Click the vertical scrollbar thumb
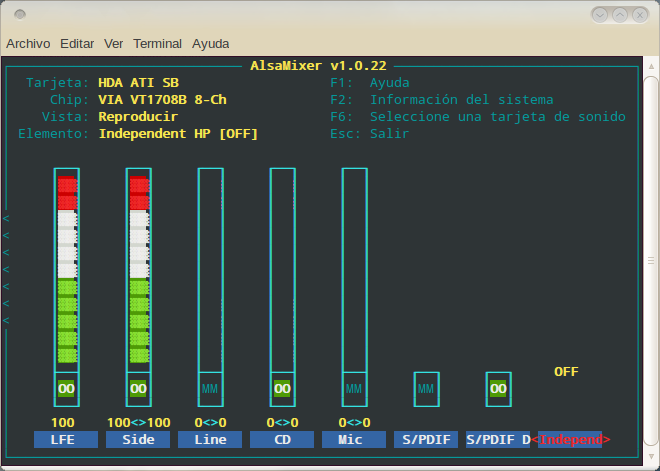This screenshot has height=471, width=660. point(651,261)
